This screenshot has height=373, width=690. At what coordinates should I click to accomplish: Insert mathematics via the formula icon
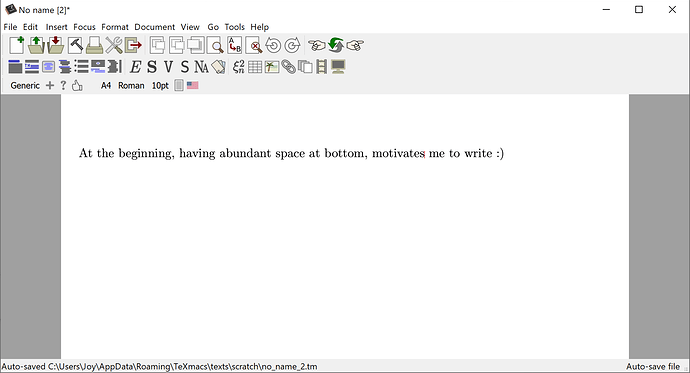pos(239,67)
